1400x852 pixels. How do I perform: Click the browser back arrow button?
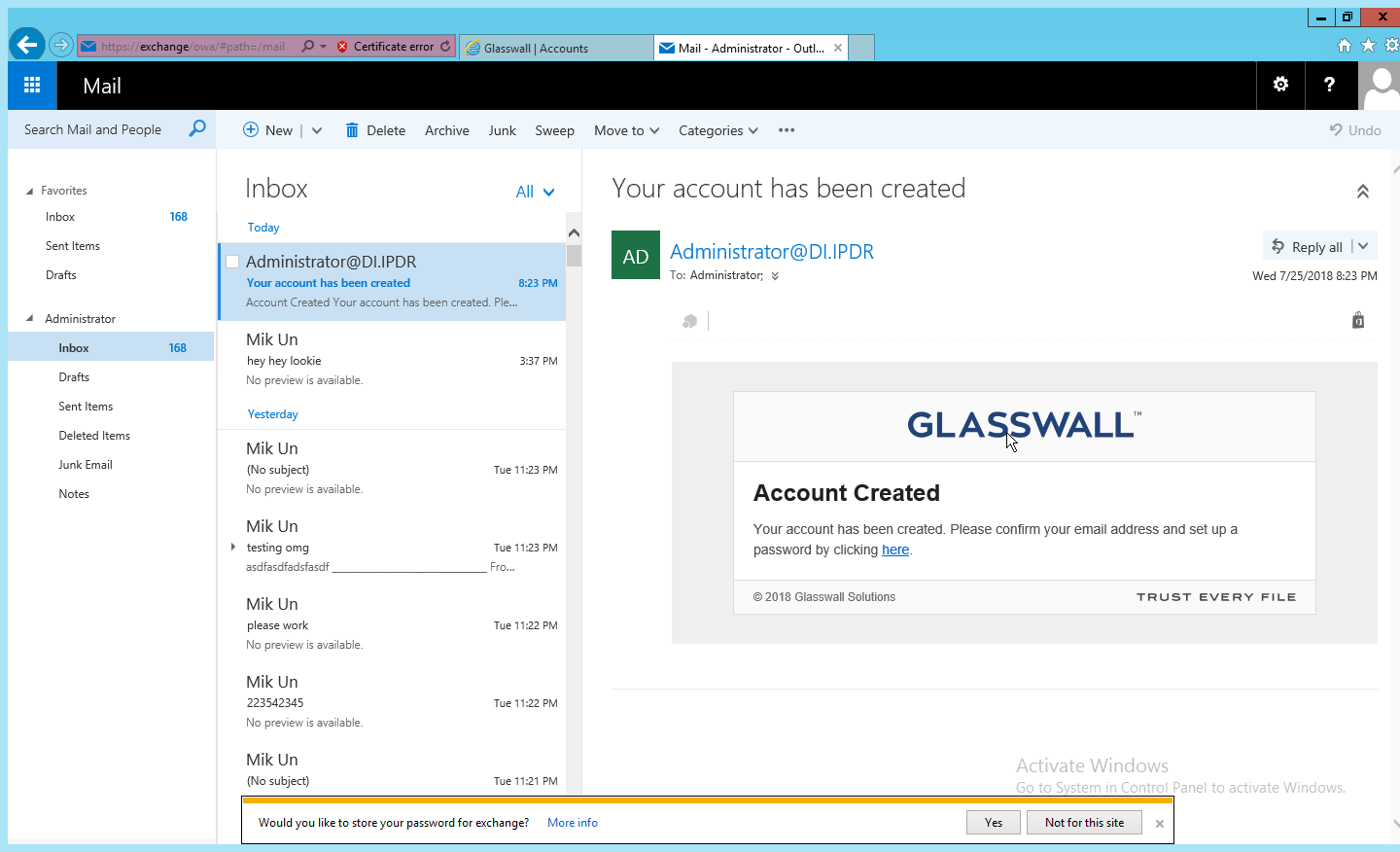[27, 45]
